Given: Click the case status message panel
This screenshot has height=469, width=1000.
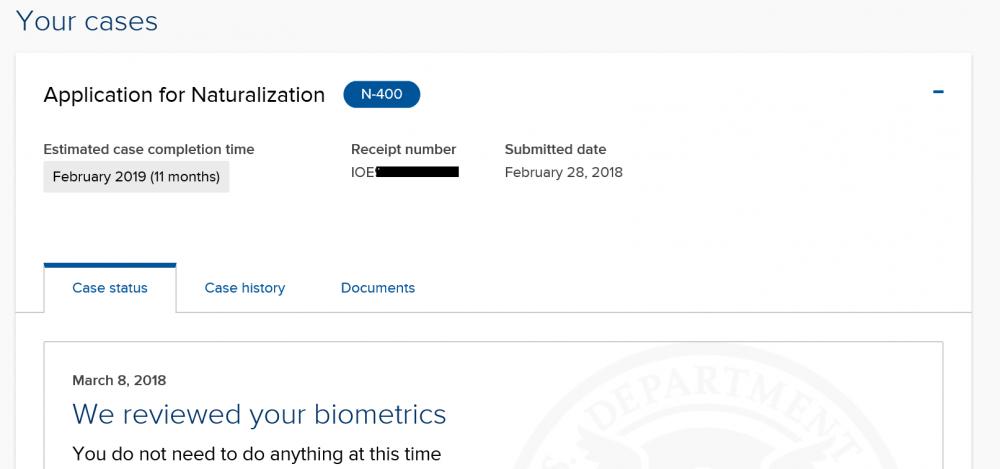Looking at the screenshot, I should (493, 405).
